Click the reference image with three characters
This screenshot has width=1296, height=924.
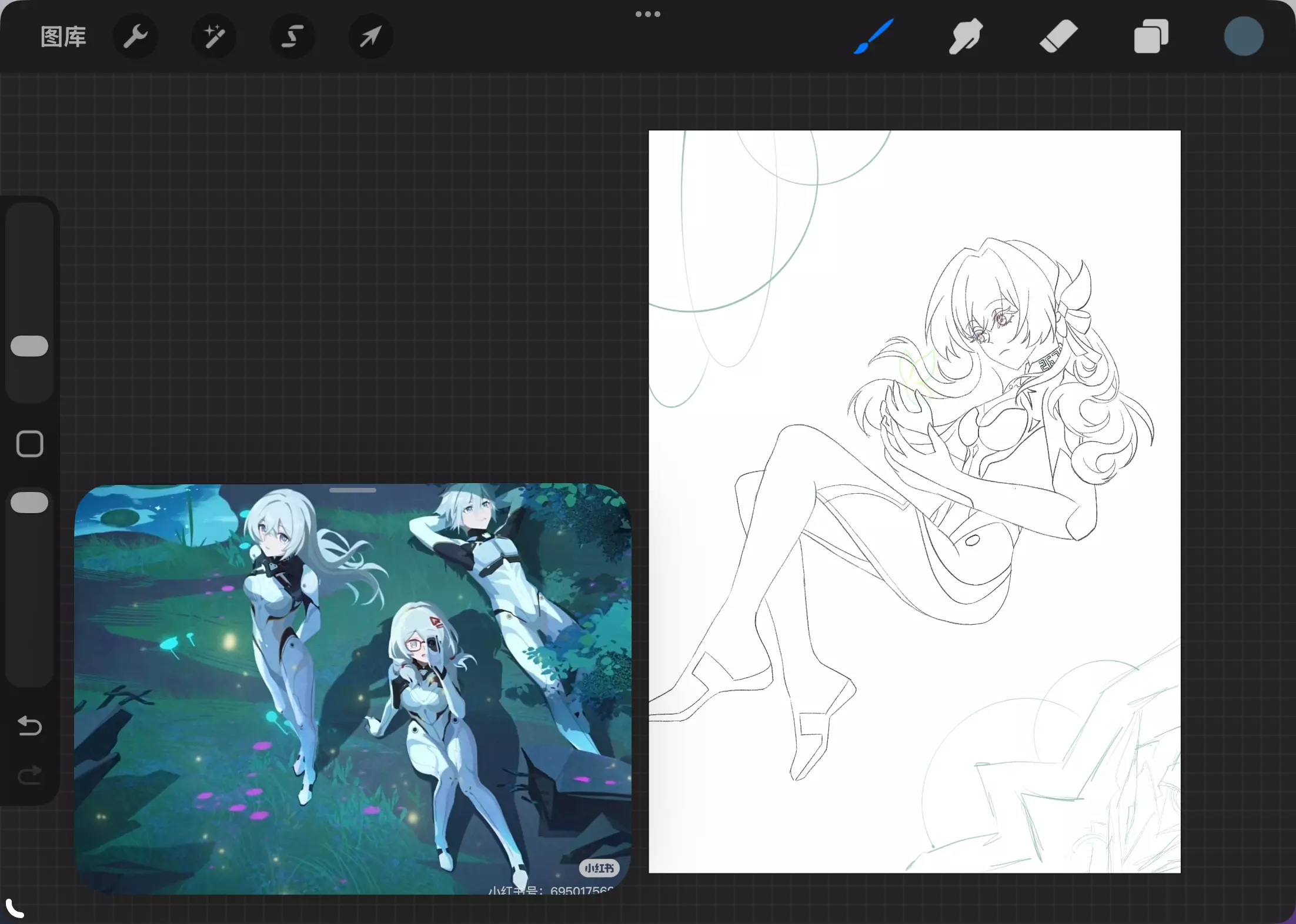click(353, 688)
